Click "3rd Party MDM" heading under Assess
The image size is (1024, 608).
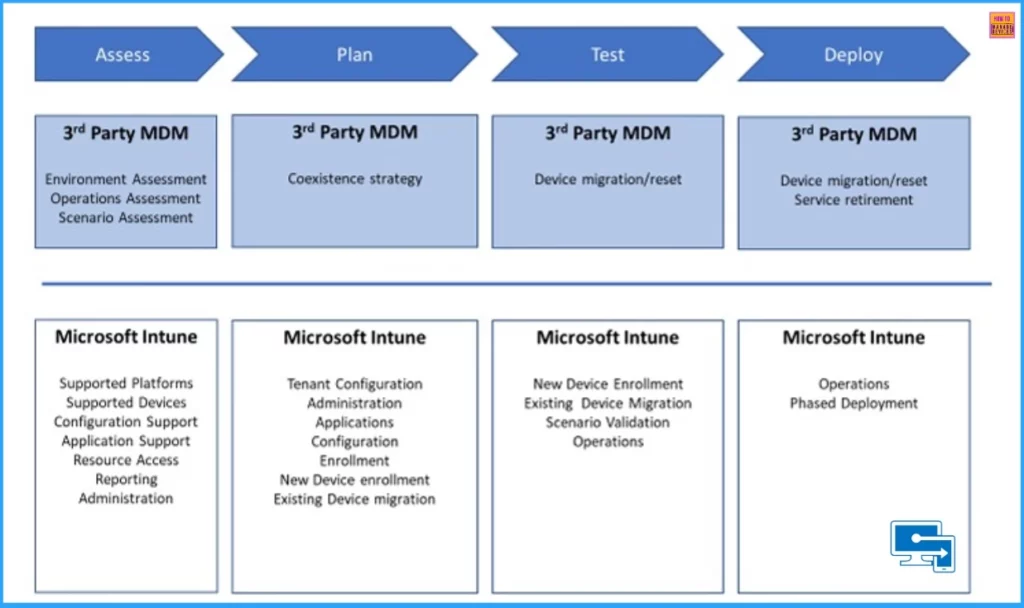(125, 133)
